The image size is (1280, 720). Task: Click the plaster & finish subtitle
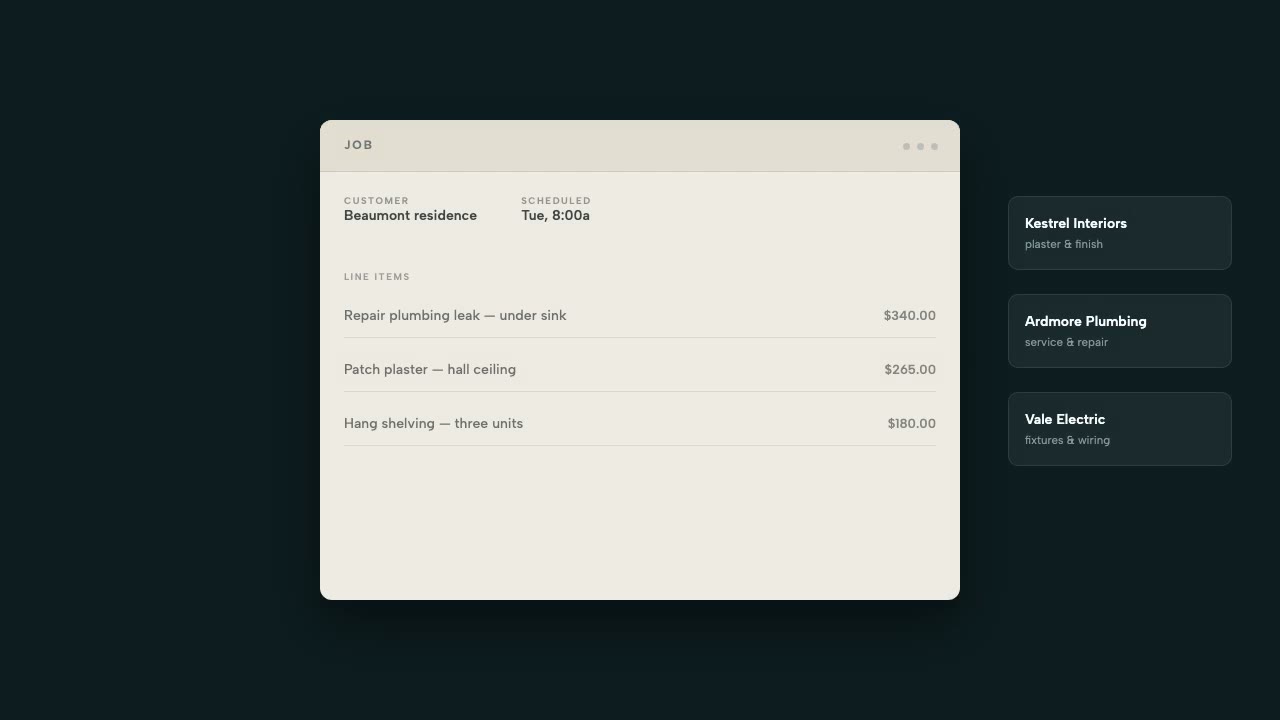coord(1064,244)
